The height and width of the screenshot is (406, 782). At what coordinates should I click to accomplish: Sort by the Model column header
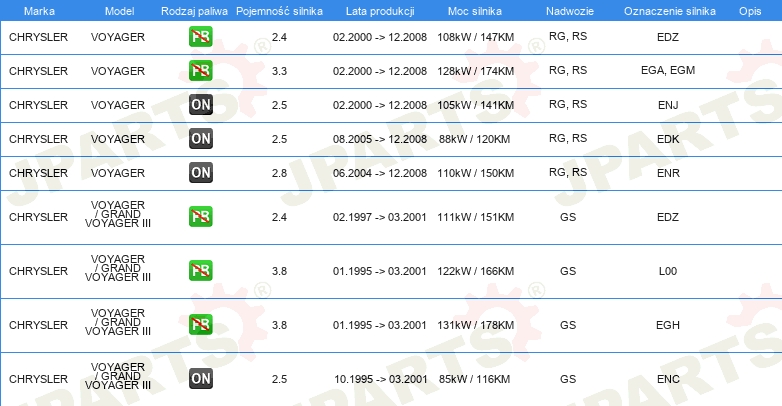119,11
